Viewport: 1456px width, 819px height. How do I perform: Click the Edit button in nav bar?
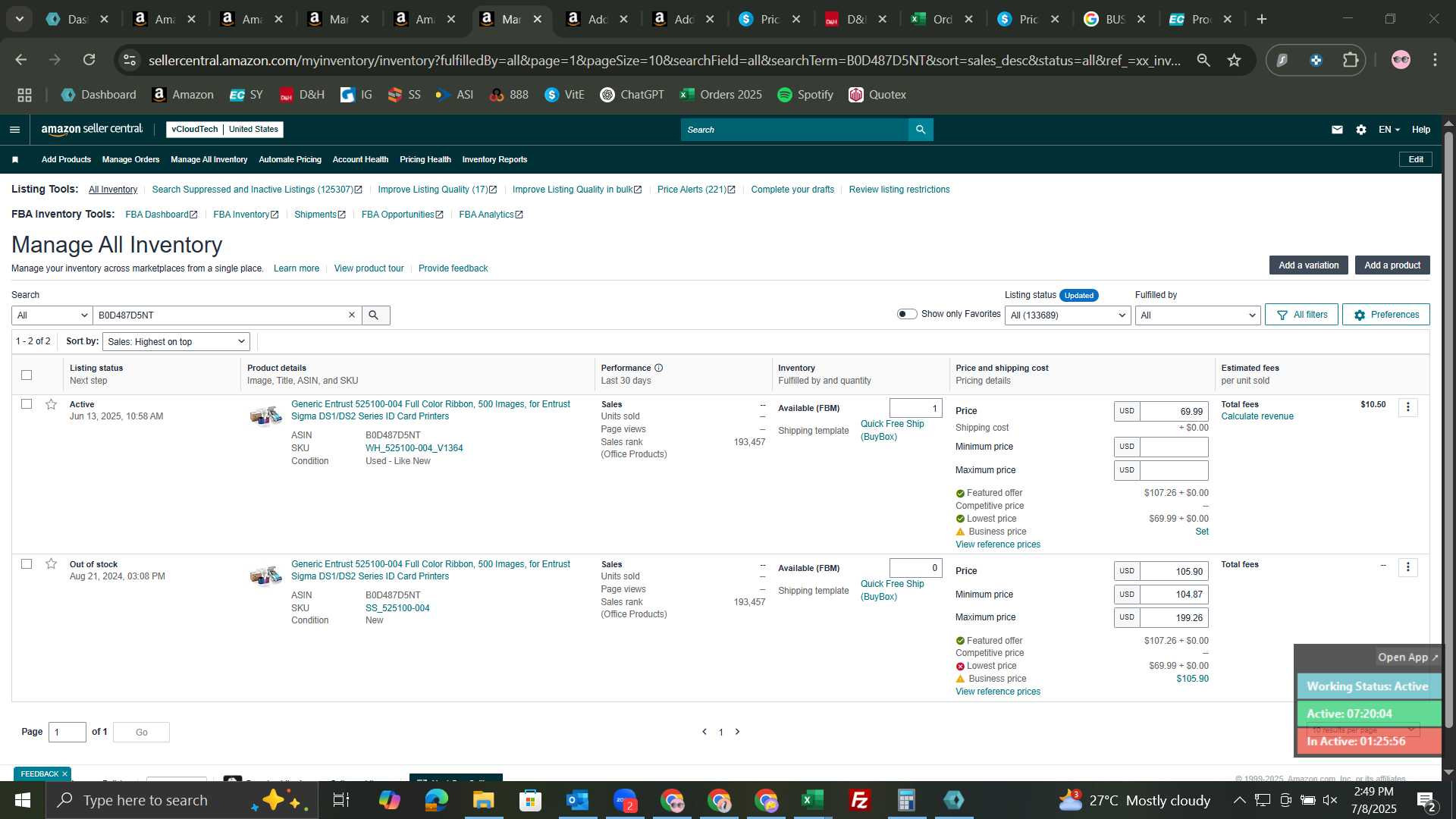click(x=1416, y=159)
